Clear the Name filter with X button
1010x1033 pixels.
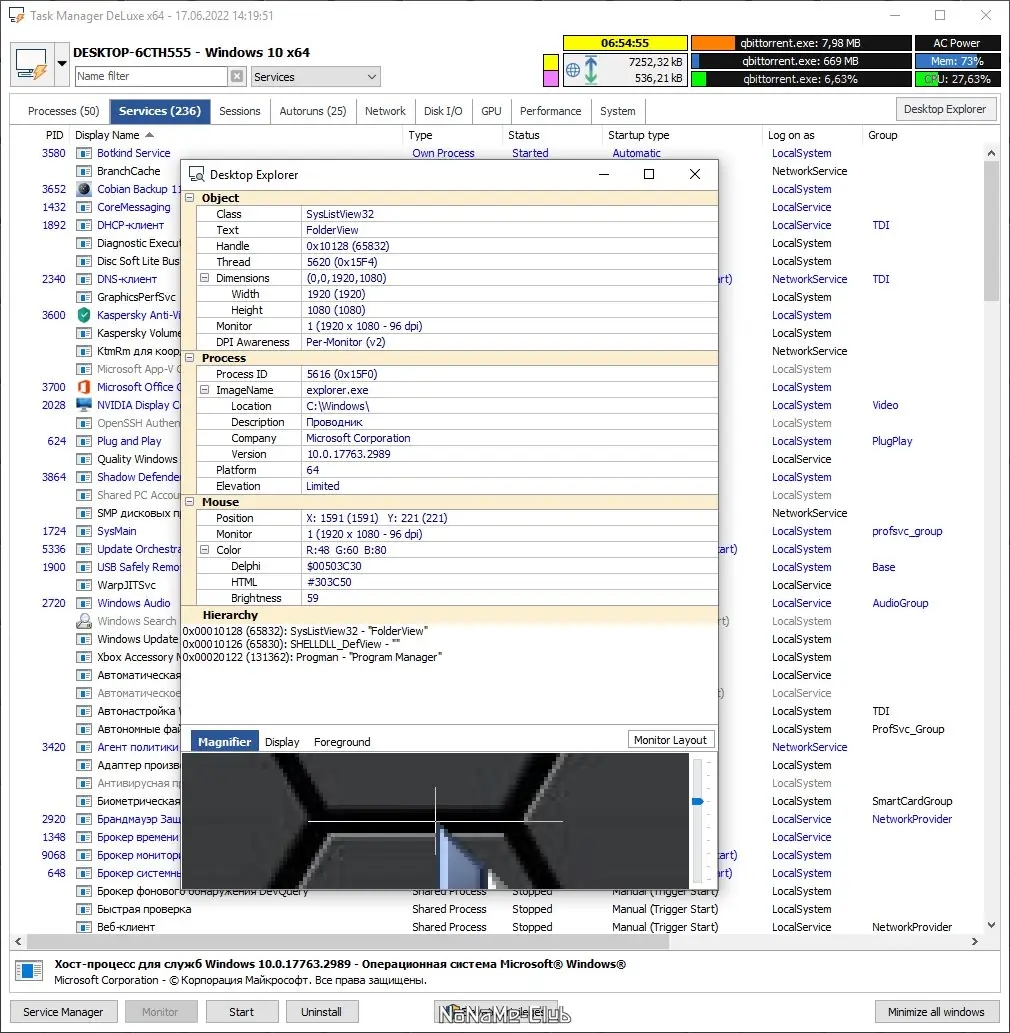point(237,76)
